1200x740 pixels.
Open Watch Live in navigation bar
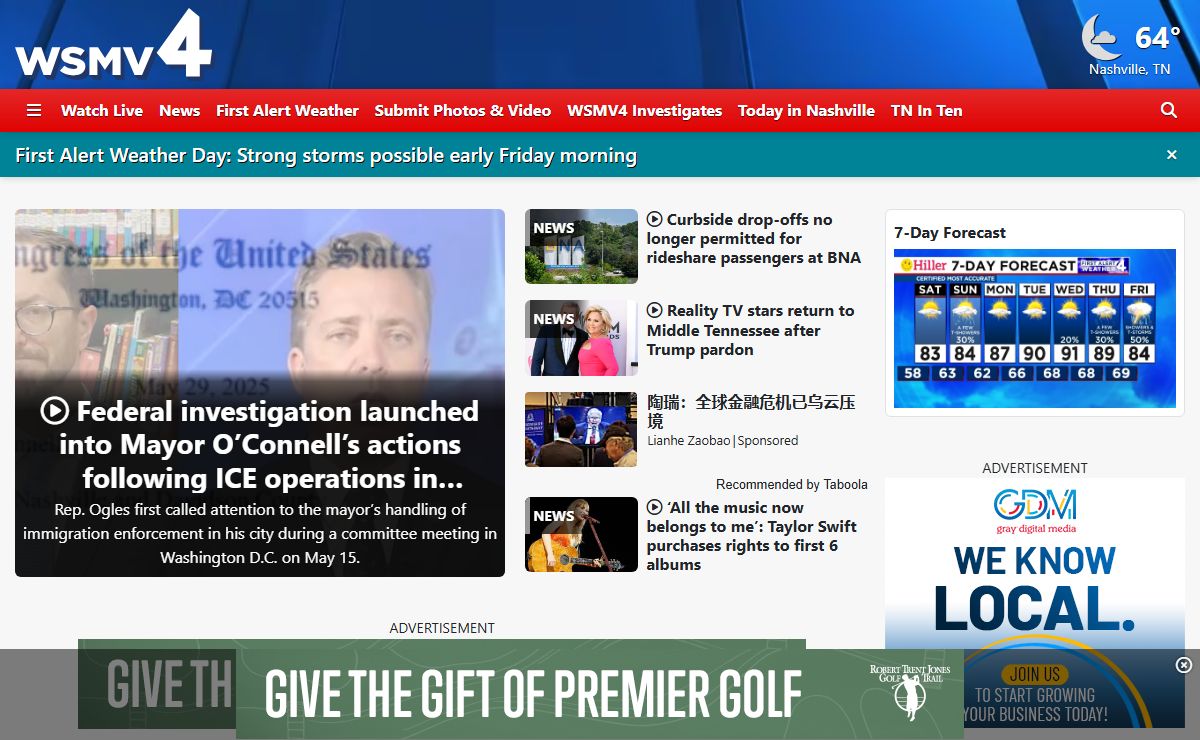point(102,111)
